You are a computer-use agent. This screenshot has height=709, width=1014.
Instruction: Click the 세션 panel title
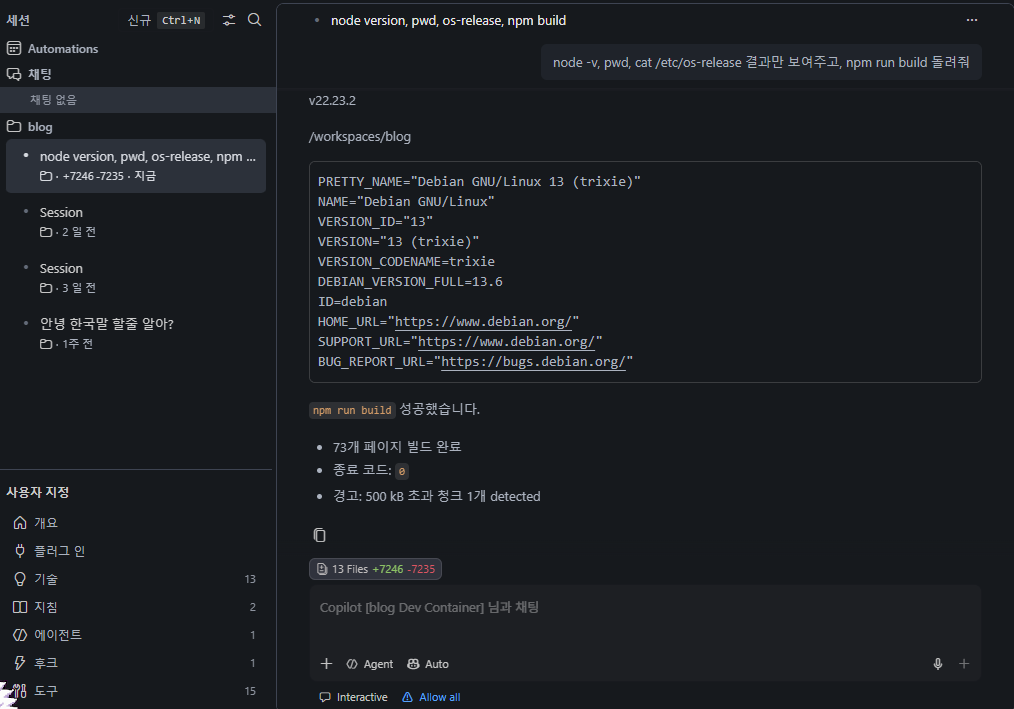(18, 20)
